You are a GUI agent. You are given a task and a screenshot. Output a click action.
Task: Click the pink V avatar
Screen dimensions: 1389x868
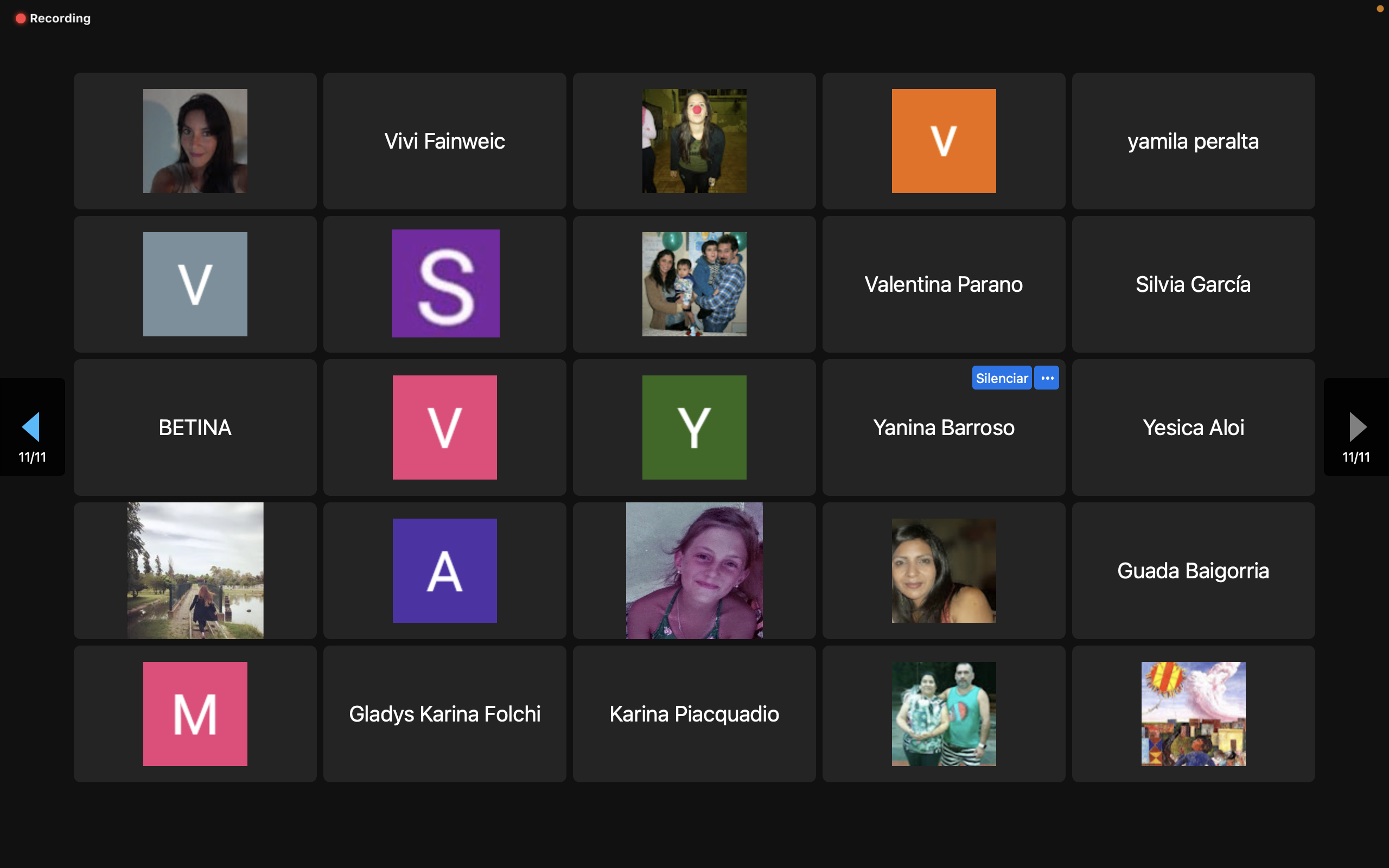pyautogui.click(x=445, y=427)
